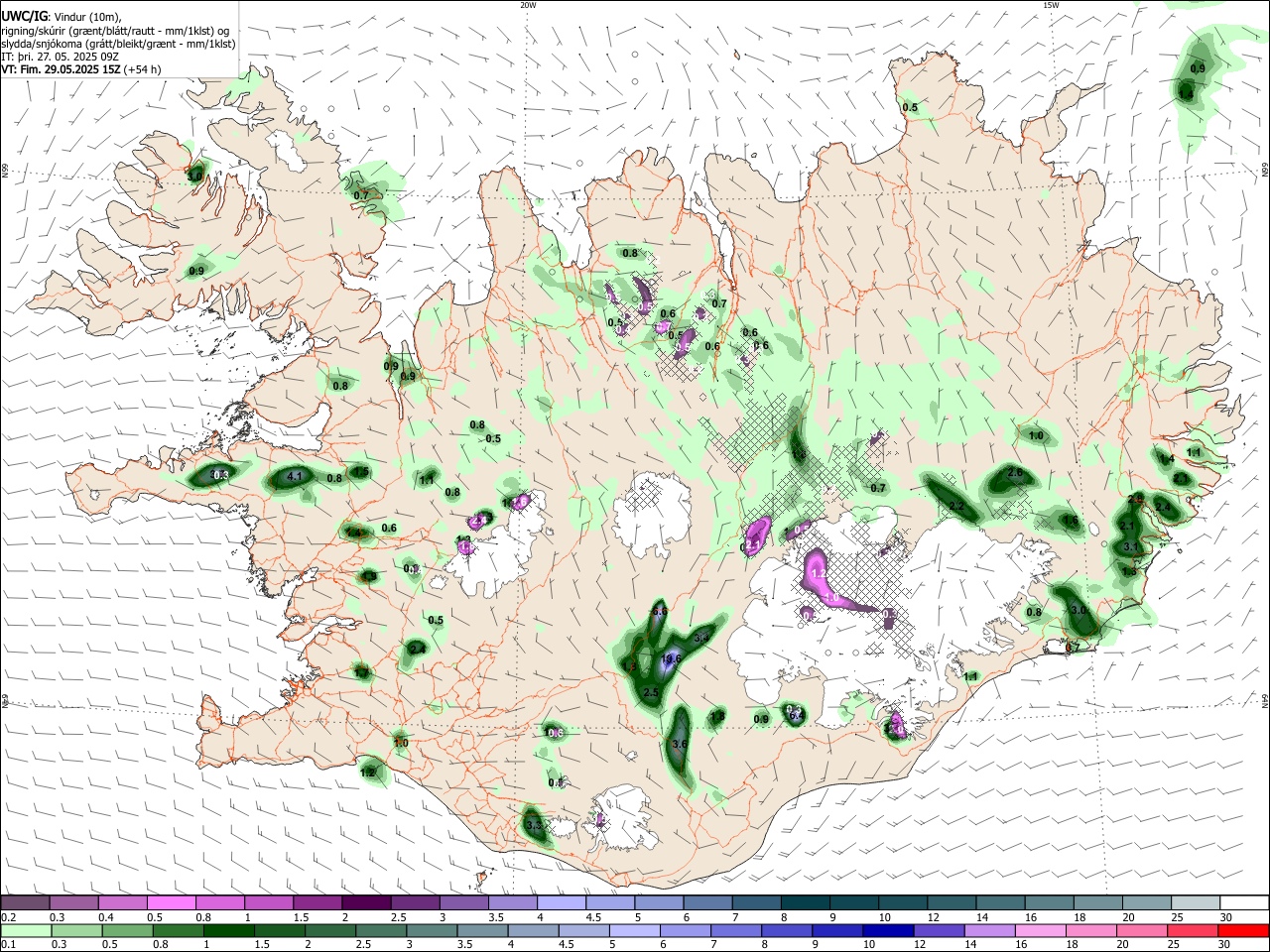Click the 'rigning/skúrir (grænt/blátt/rautt' header line
Screen dimensions: 1270x952
pyautogui.click(x=117, y=31)
